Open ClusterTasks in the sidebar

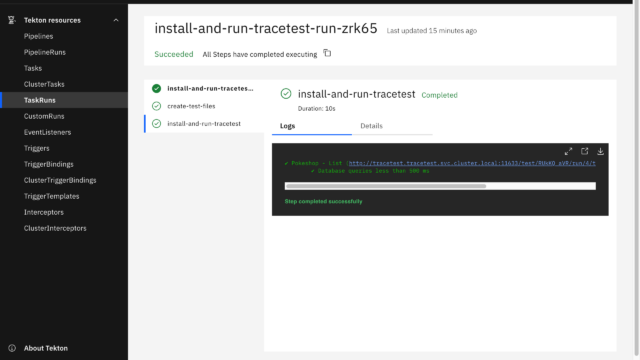tap(44, 84)
